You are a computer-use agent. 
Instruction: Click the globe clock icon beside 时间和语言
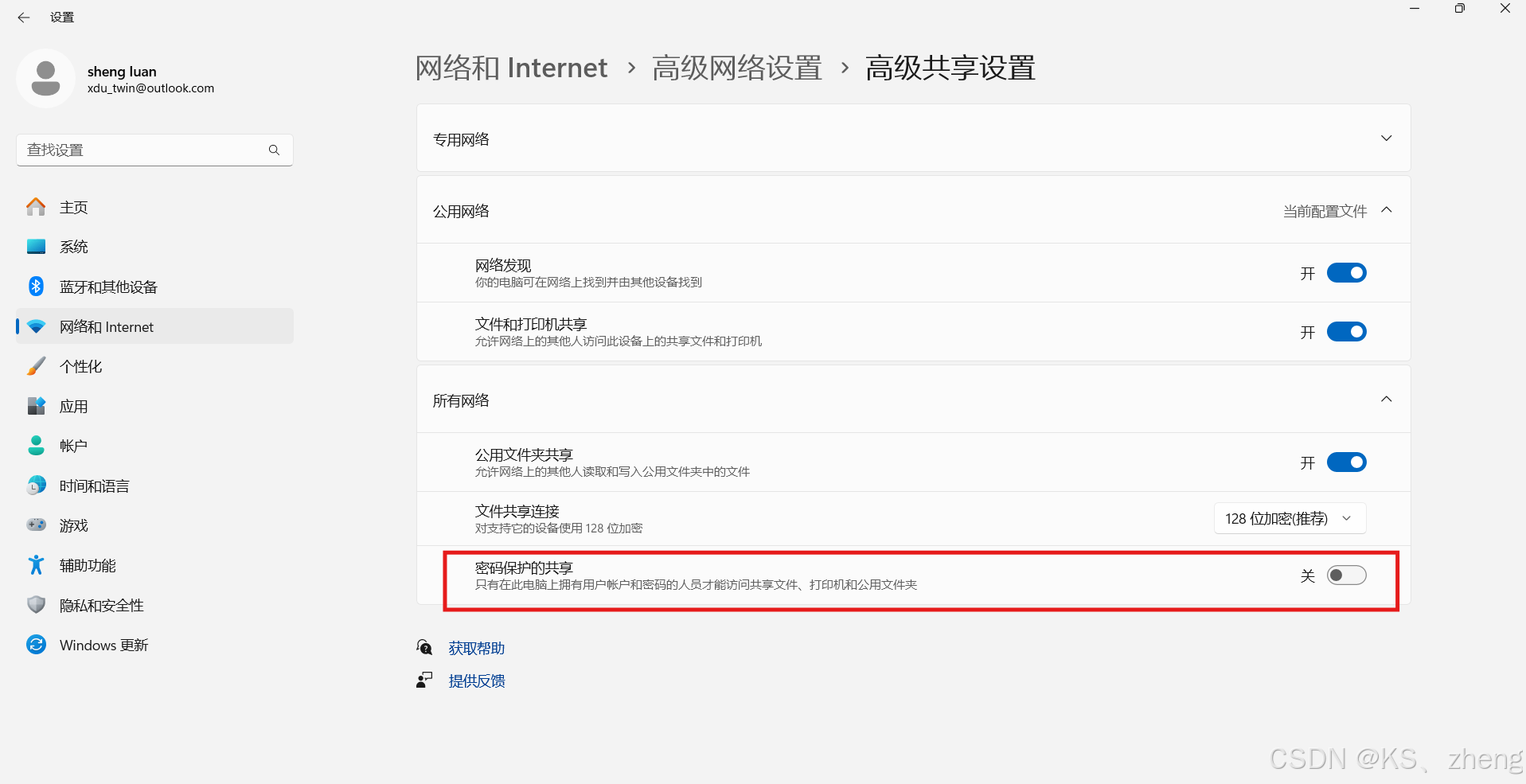(36, 486)
